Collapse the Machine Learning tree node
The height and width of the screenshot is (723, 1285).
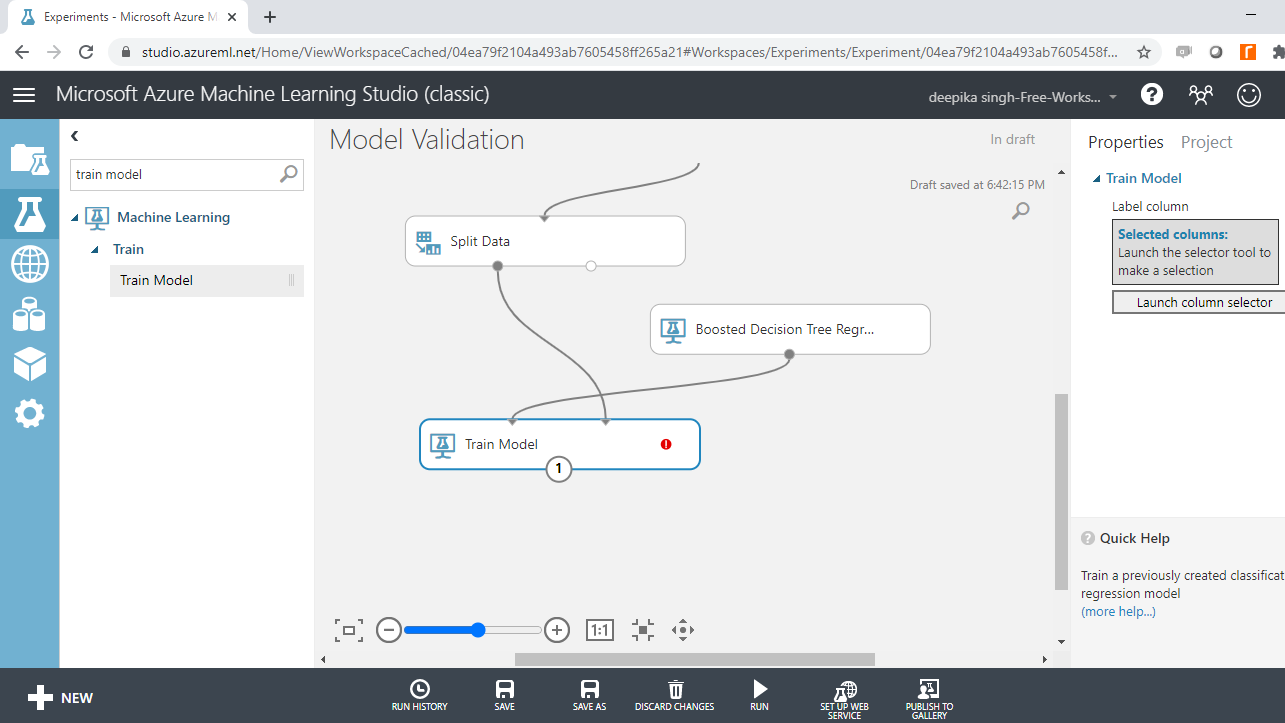[x=76, y=218]
